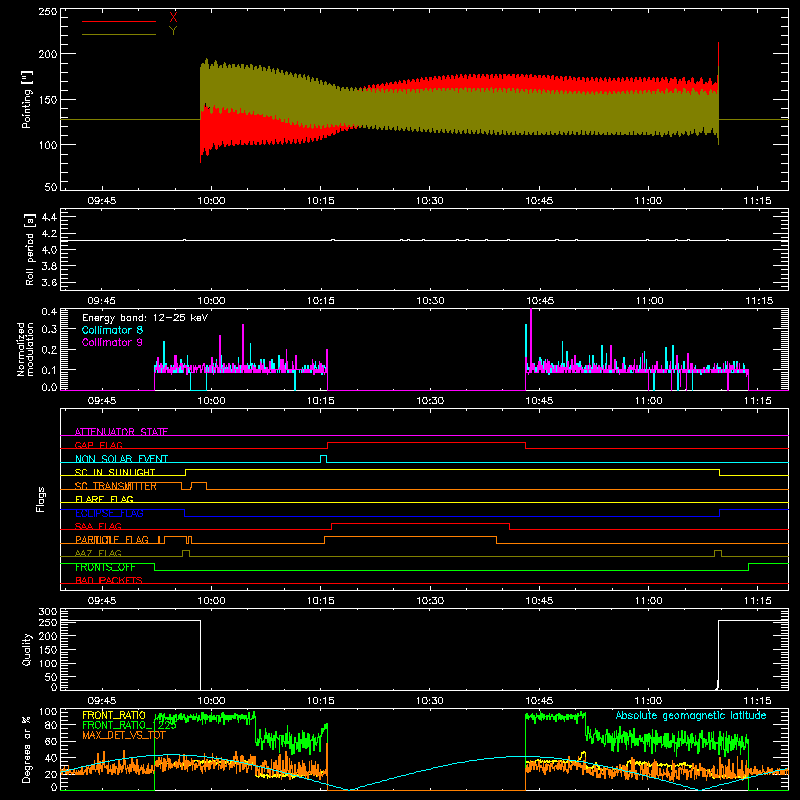Image resolution: width=800 pixels, height=800 pixels.
Task: Click the Collimator 9 legend label
Action: click(112, 342)
